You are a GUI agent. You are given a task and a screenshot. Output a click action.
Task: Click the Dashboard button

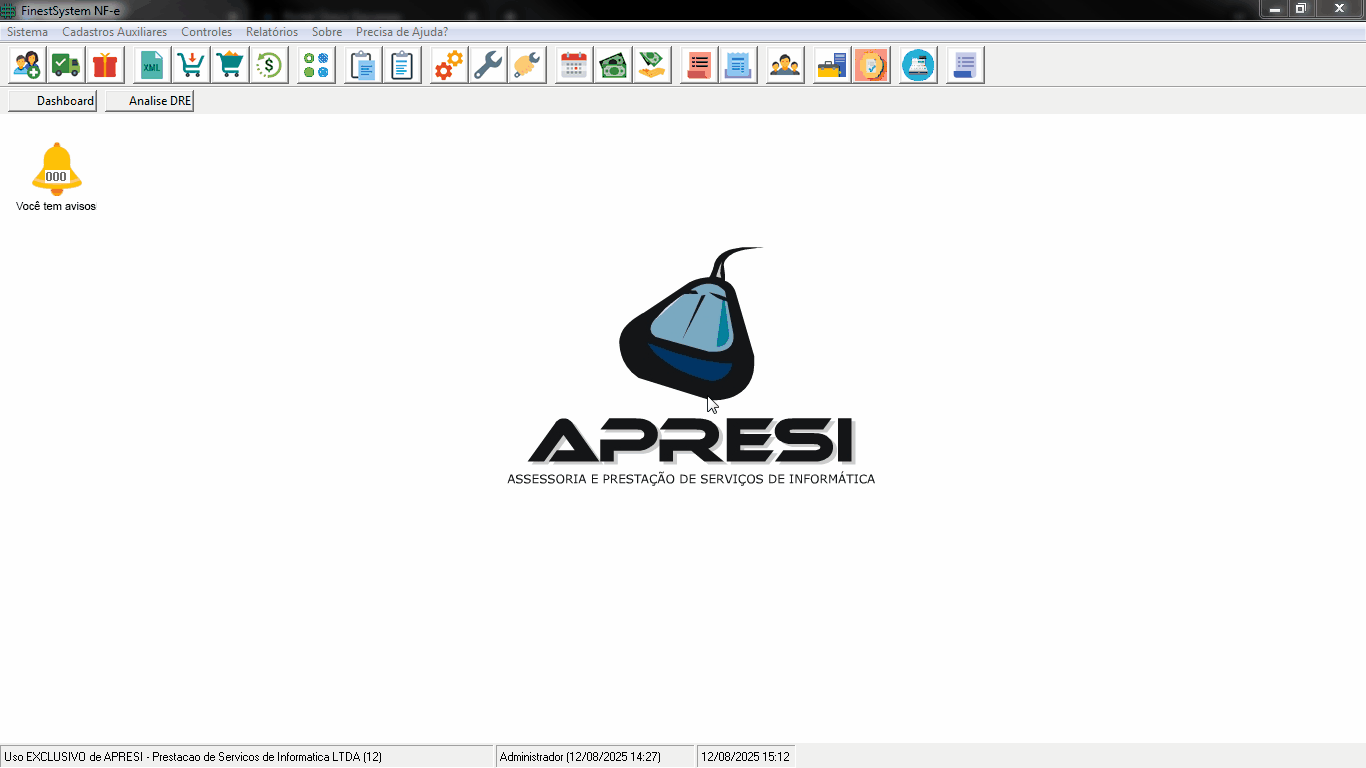(53, 101)
